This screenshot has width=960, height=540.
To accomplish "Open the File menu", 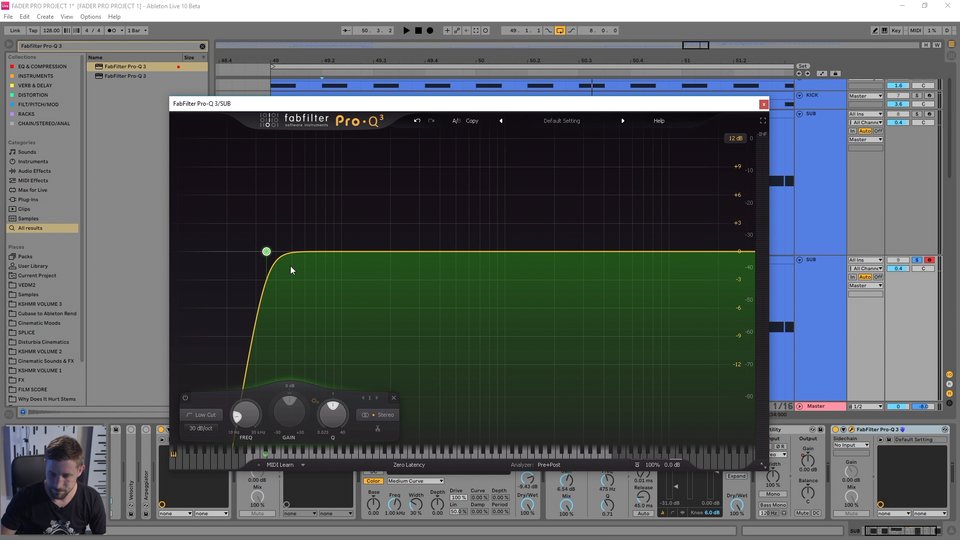I will 8,17.
